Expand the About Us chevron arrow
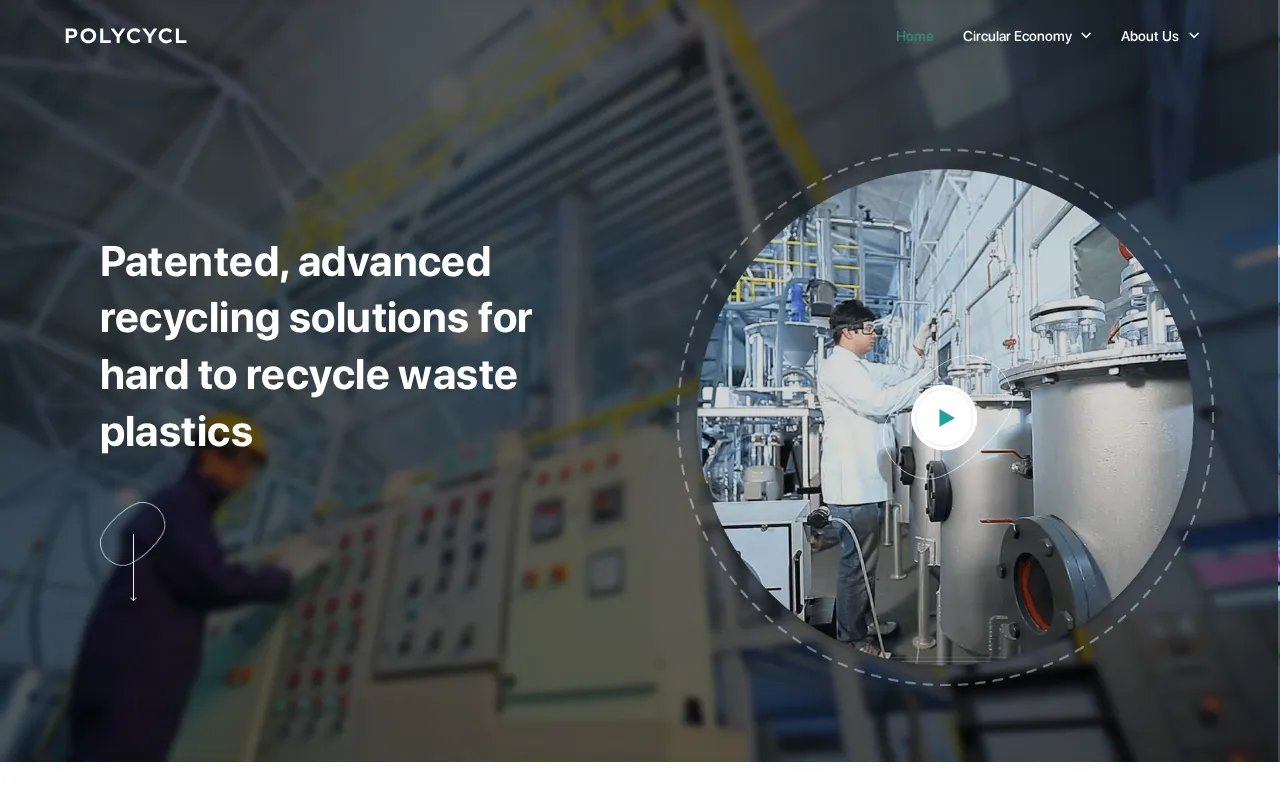 tap(1193, 36)
